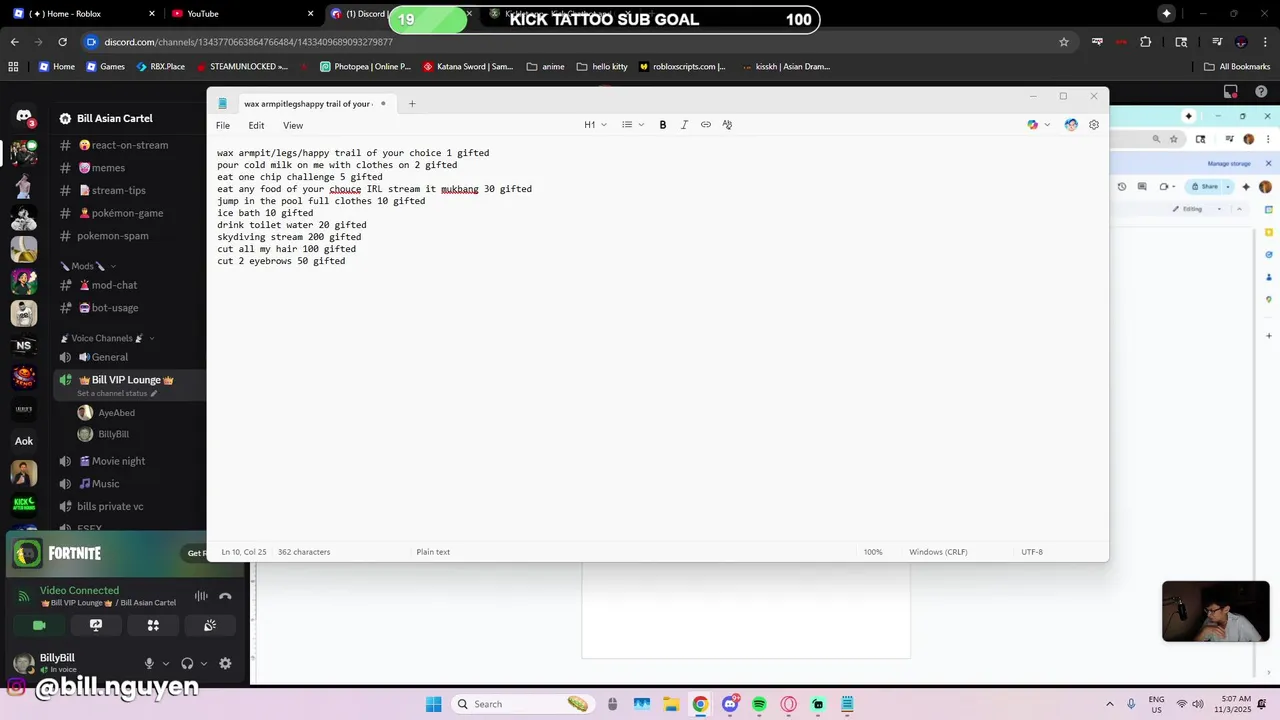Image resolution: width=1280 pixels, height=720 pixels.
Task: Mute the Discord microphone
Action: pyautogui.click(x=149, y=663)
